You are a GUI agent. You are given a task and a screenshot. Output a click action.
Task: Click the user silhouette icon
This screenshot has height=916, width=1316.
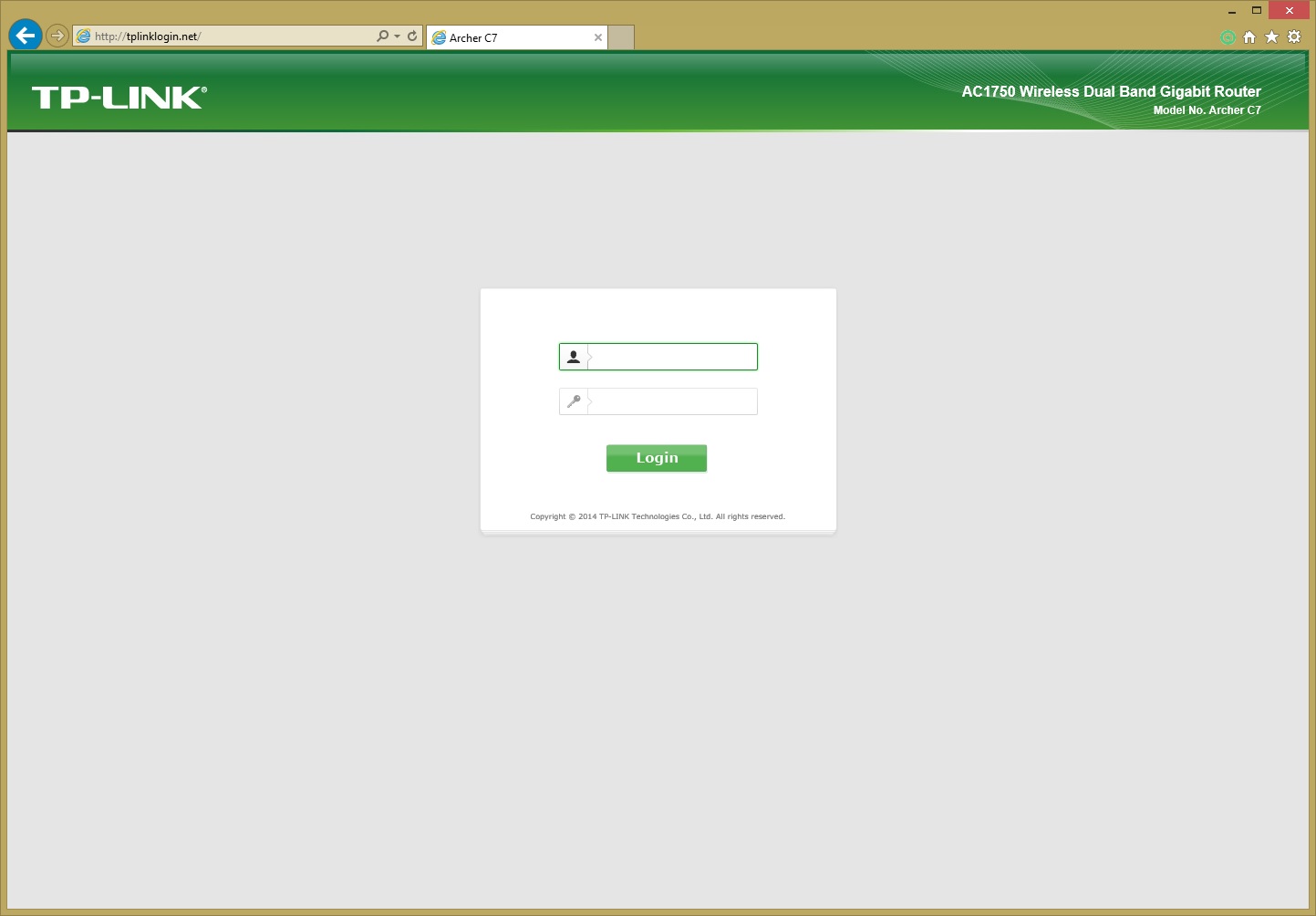[574, 357]
